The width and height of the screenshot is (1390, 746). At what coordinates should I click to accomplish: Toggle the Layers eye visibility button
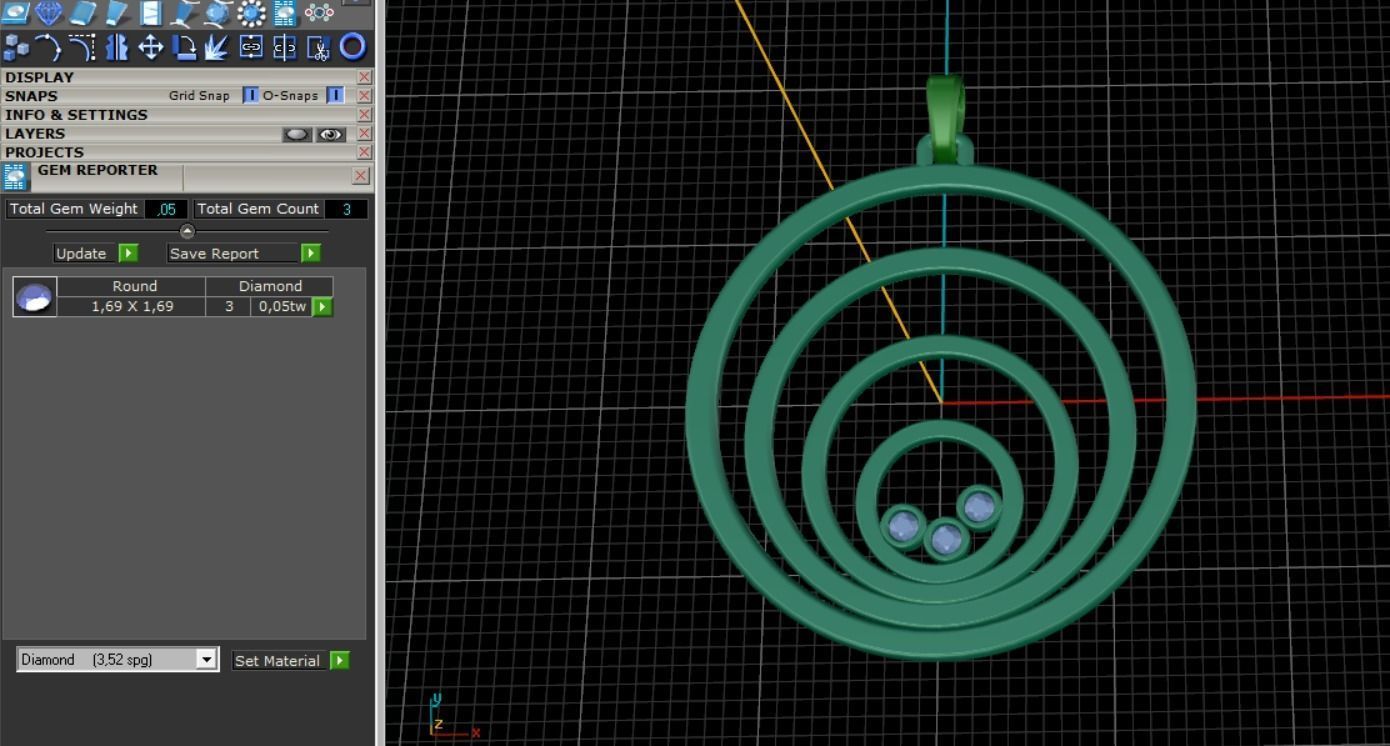point(331,134)
